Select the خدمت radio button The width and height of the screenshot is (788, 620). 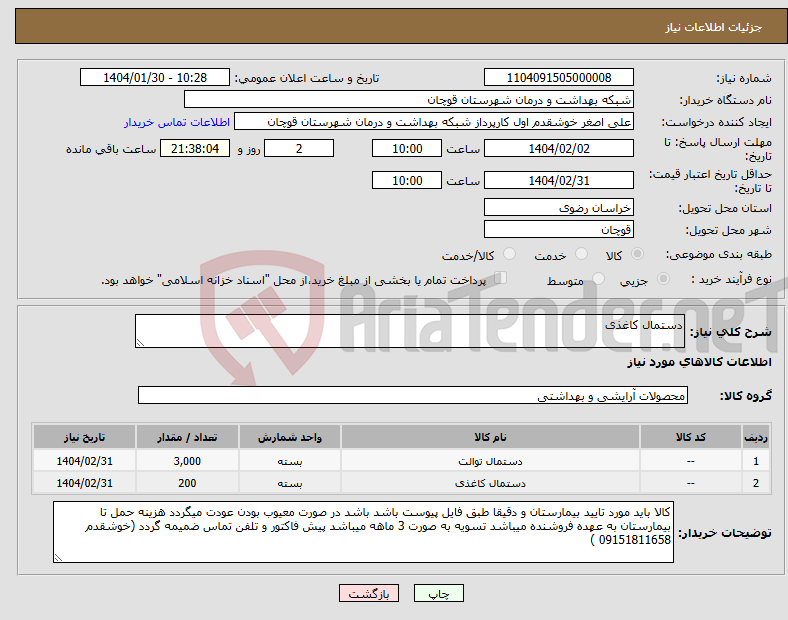click(581, 254)
